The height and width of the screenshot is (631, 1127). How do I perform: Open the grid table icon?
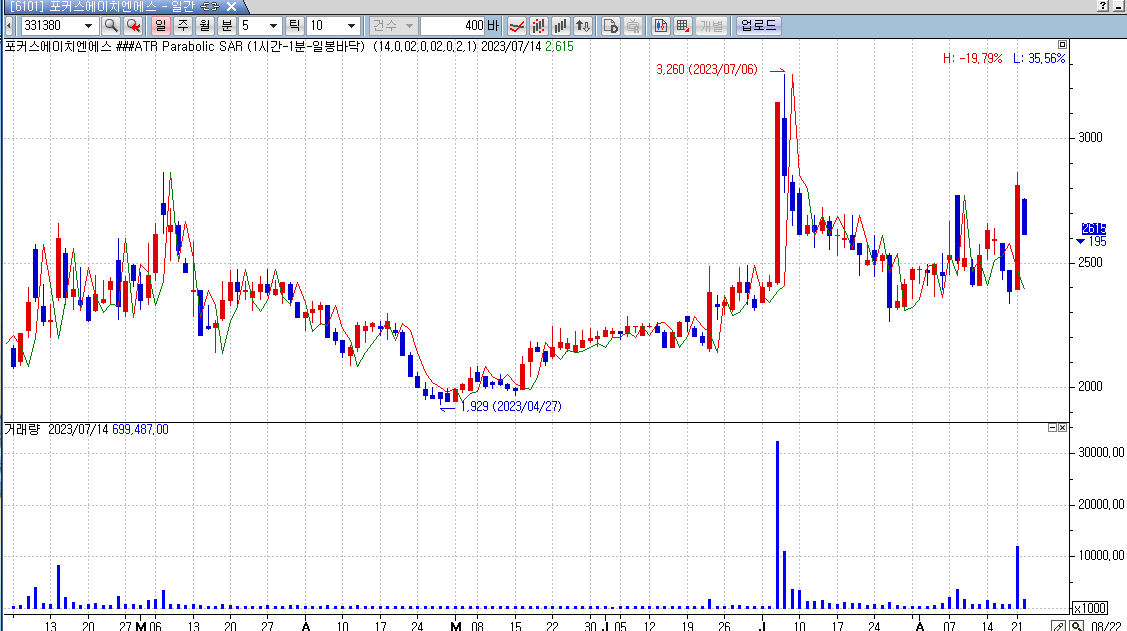pyautogui.click(x=683, y=25)
